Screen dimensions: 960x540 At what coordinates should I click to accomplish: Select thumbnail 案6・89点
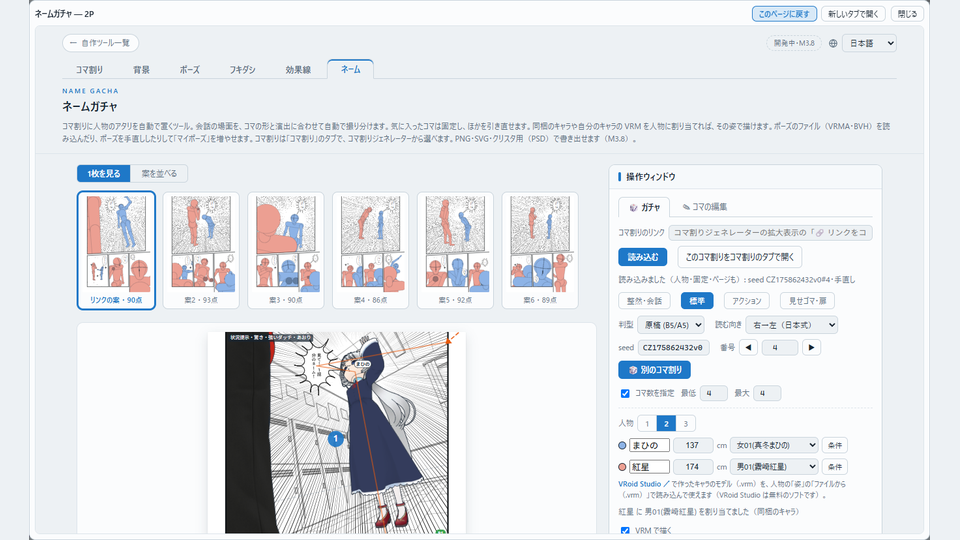point(540,250)
